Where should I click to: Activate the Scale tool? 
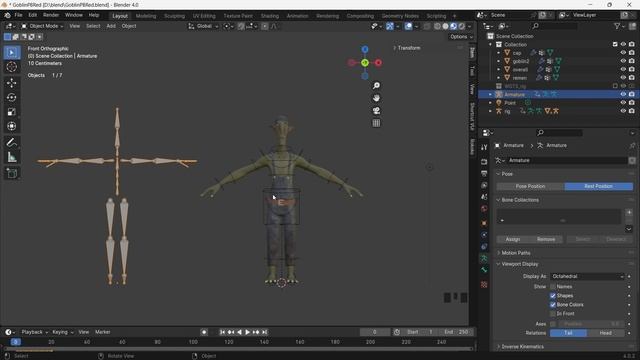coord(12,112)
